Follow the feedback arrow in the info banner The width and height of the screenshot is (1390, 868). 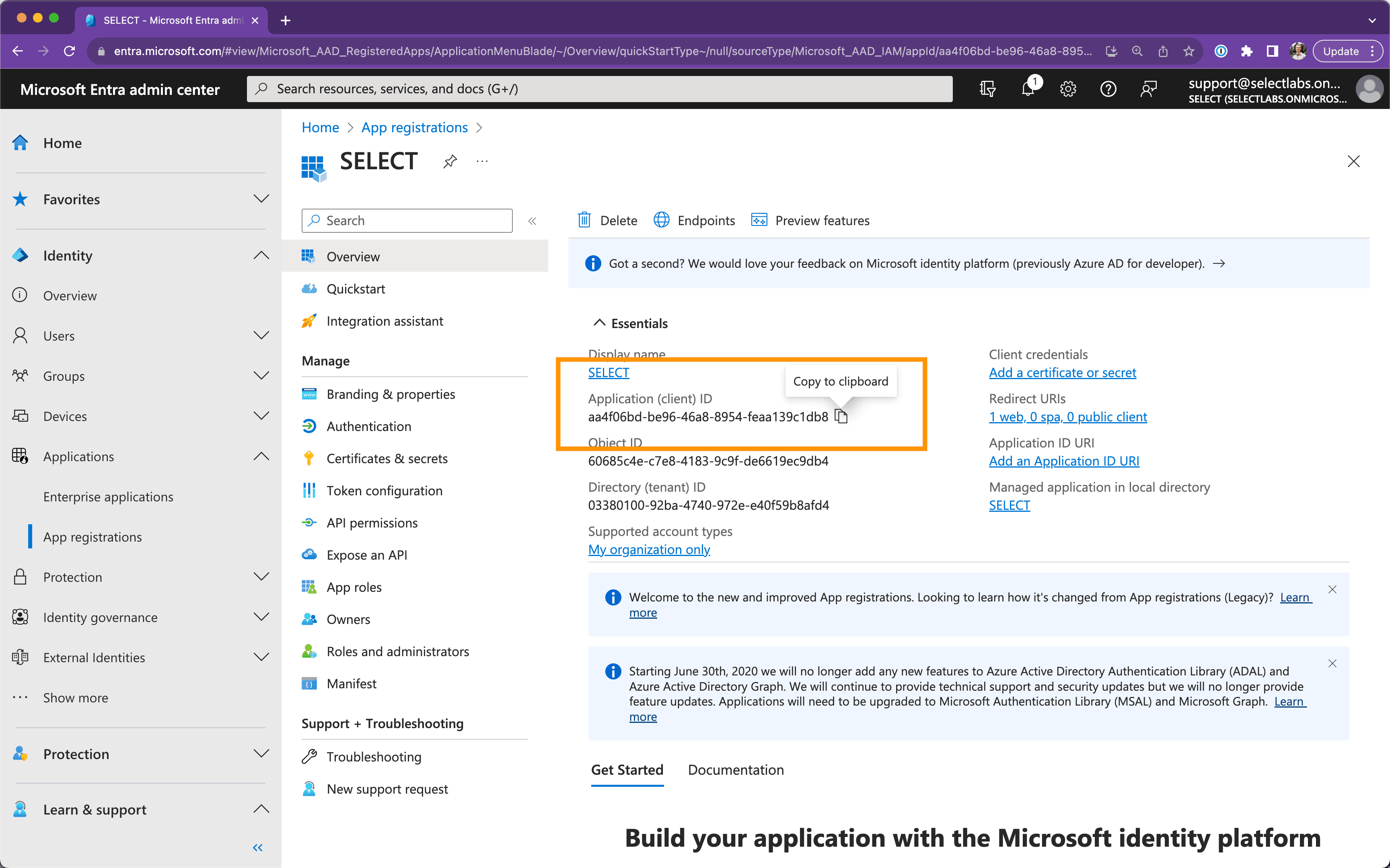[1219, 263]
